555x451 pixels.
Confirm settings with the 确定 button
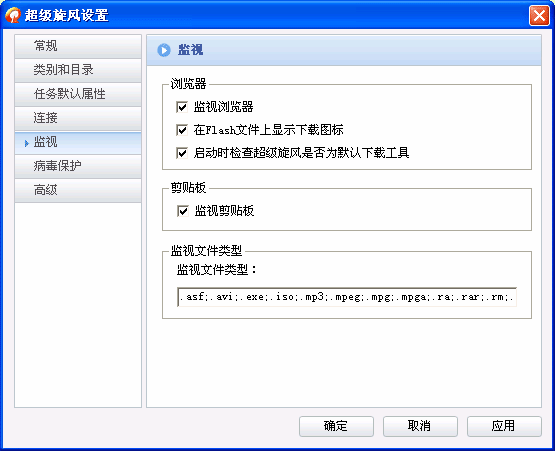[x=336, y=426]
